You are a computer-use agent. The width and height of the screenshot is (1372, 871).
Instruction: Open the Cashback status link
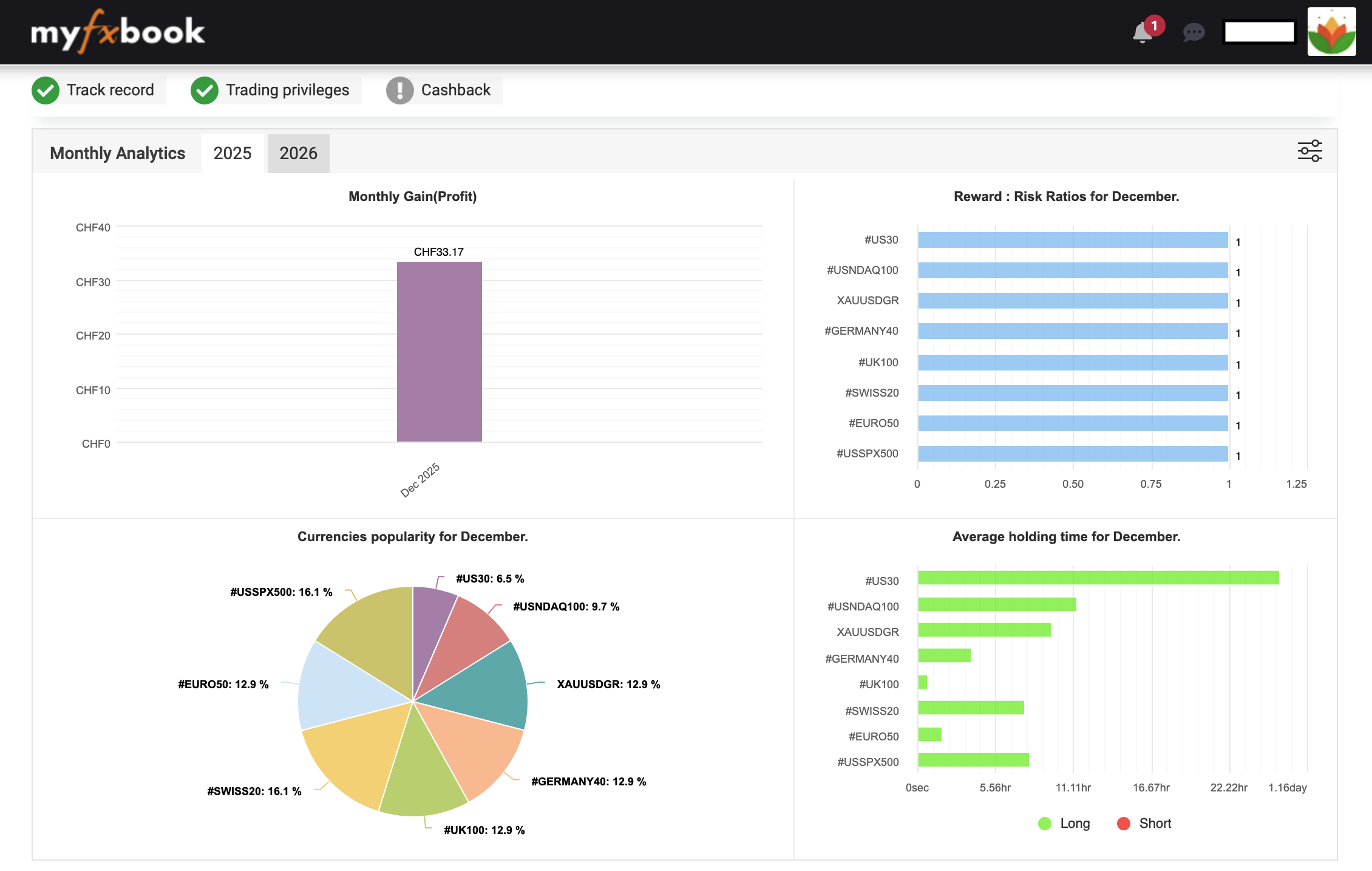click(x=455, y=91)
